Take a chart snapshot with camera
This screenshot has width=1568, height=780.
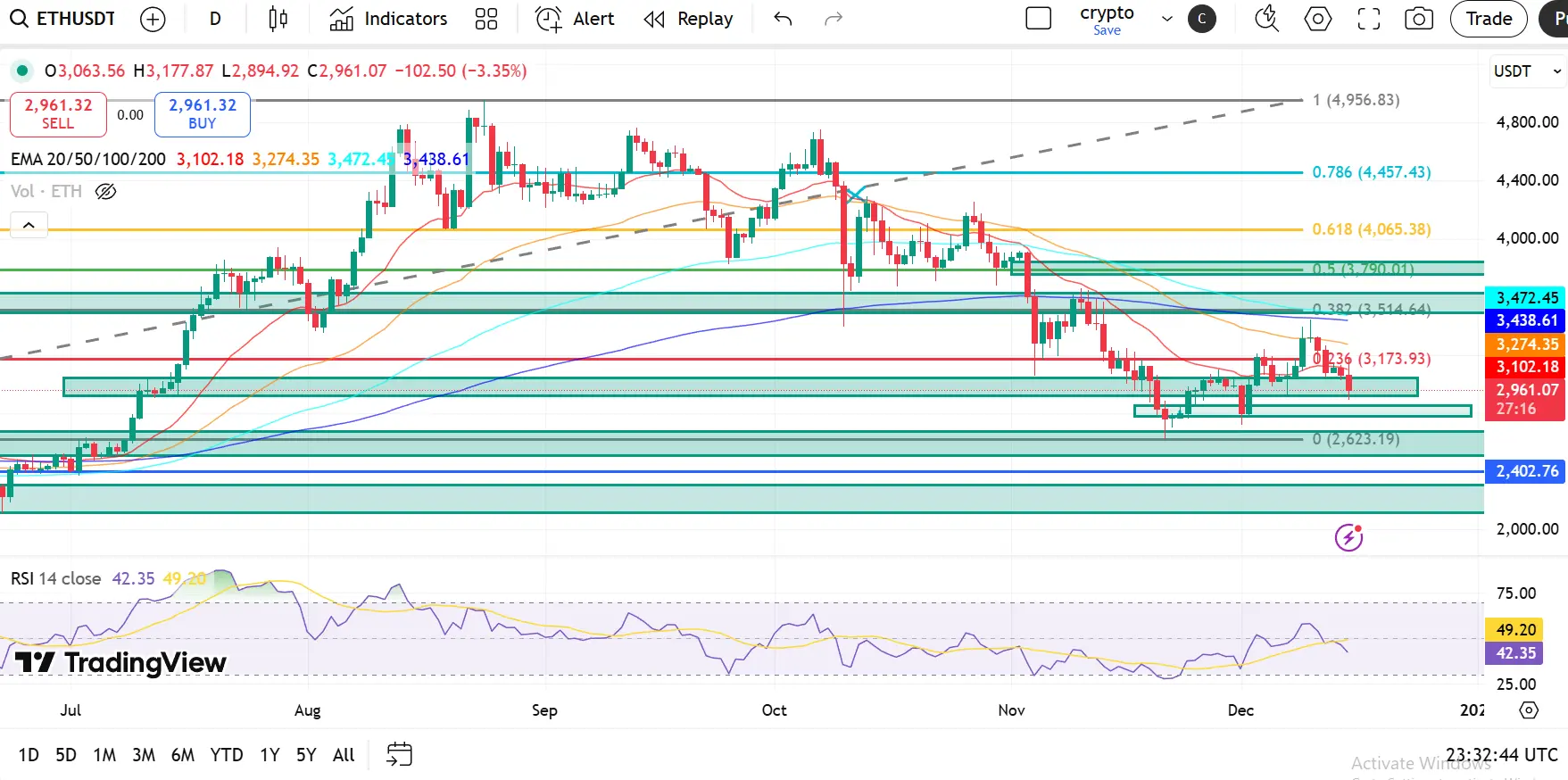pyautogui.click(x=1419, y=19)
